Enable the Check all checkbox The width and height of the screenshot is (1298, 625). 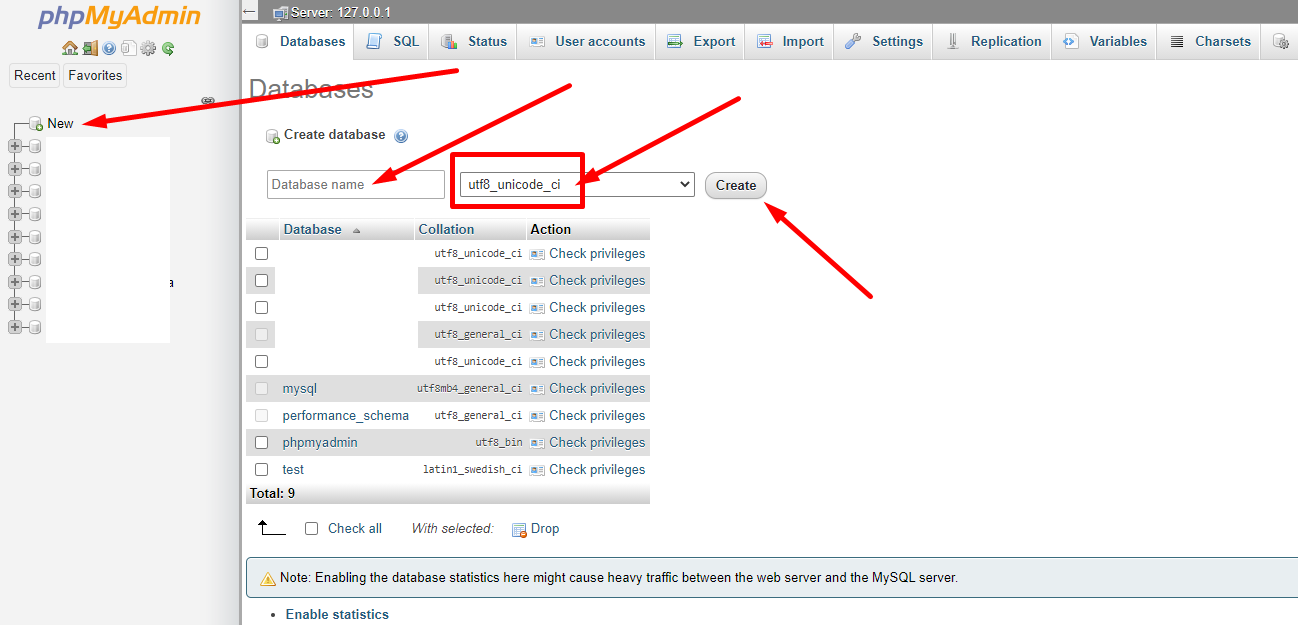pyautogui.click(x=311, y=528)
